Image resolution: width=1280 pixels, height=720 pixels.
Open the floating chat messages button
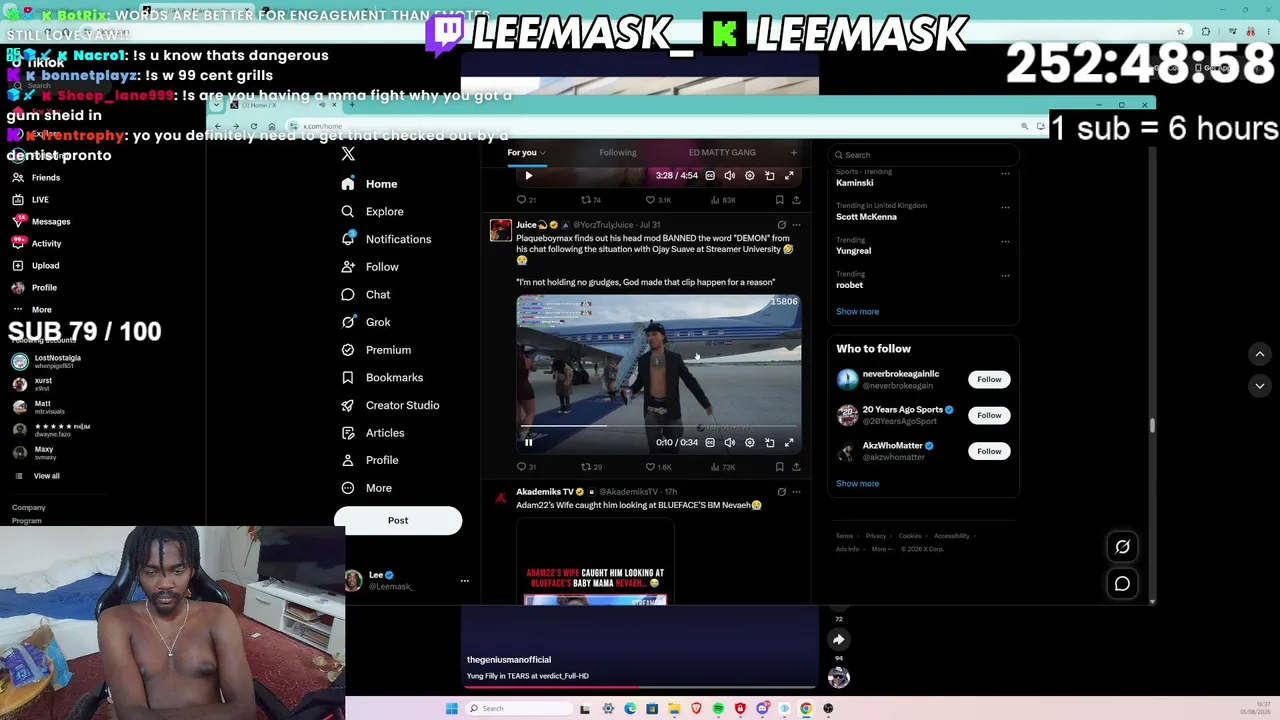pyautogui.click(x=1122, y=584)
